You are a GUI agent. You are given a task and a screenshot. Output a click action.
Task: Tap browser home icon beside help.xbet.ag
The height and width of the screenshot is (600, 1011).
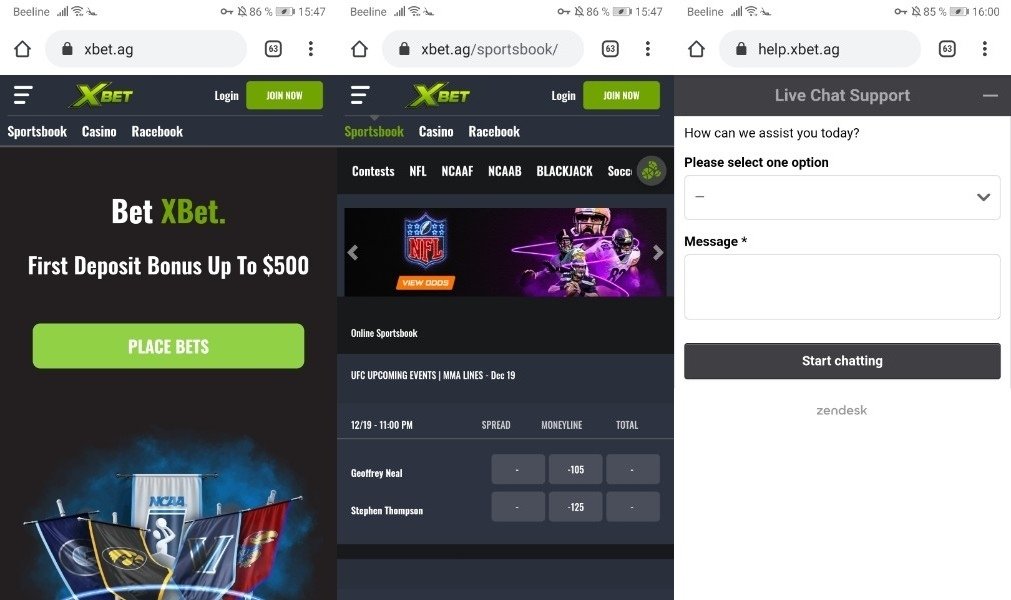(x=696, y=49)
